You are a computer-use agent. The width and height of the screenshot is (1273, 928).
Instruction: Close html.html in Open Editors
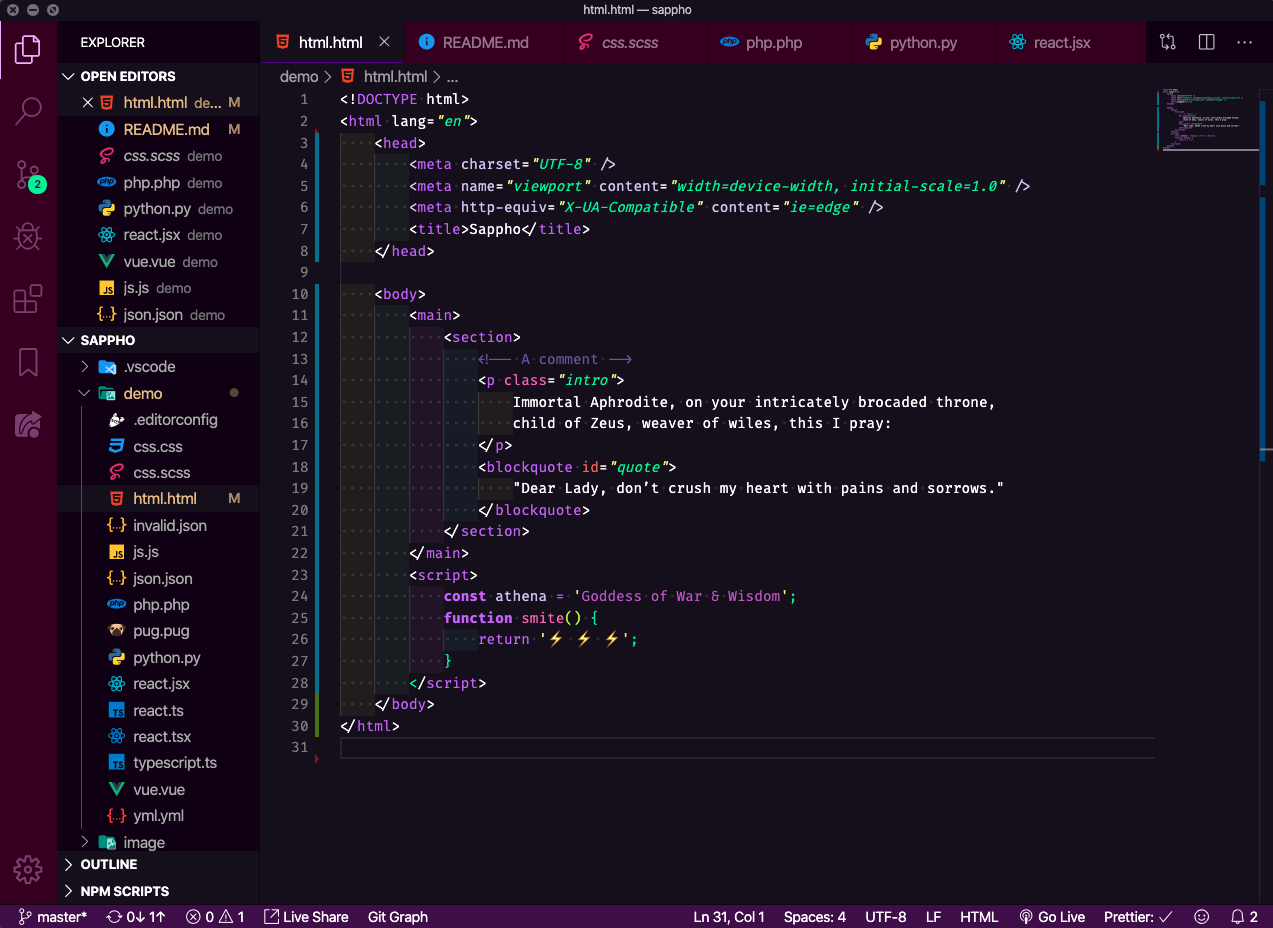(88, 102)
